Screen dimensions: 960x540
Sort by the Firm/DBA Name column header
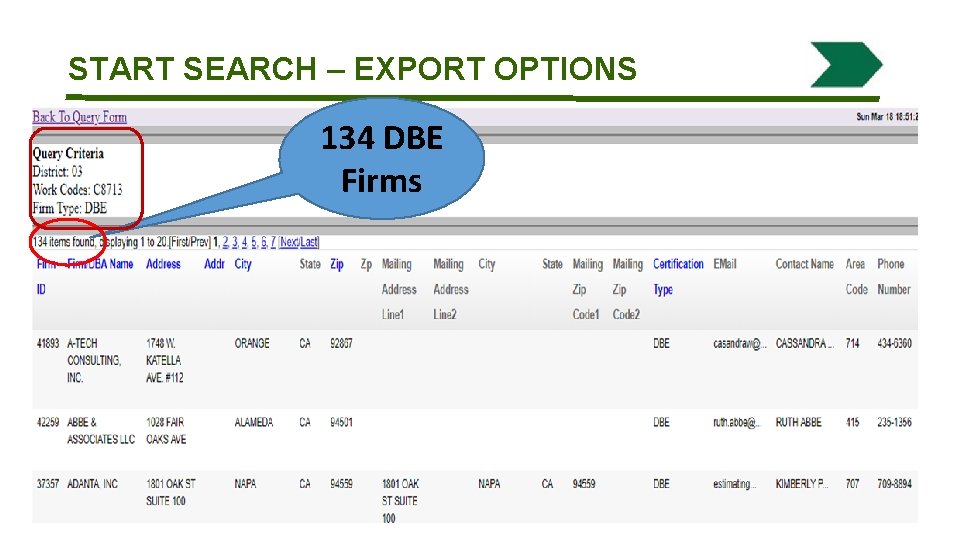coord(100,264)
